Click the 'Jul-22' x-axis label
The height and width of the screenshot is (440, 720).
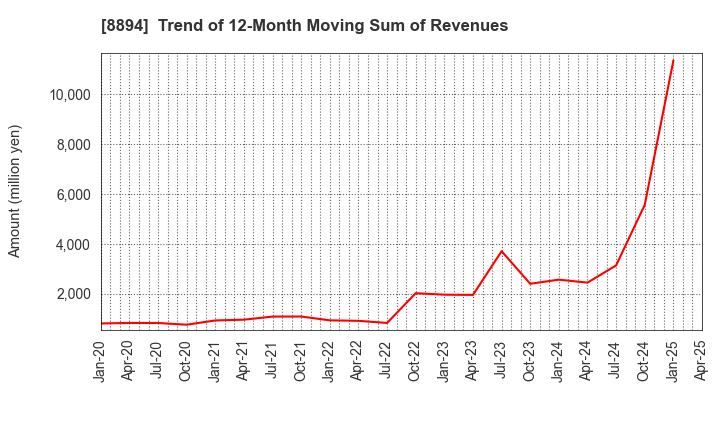[386, 360]
